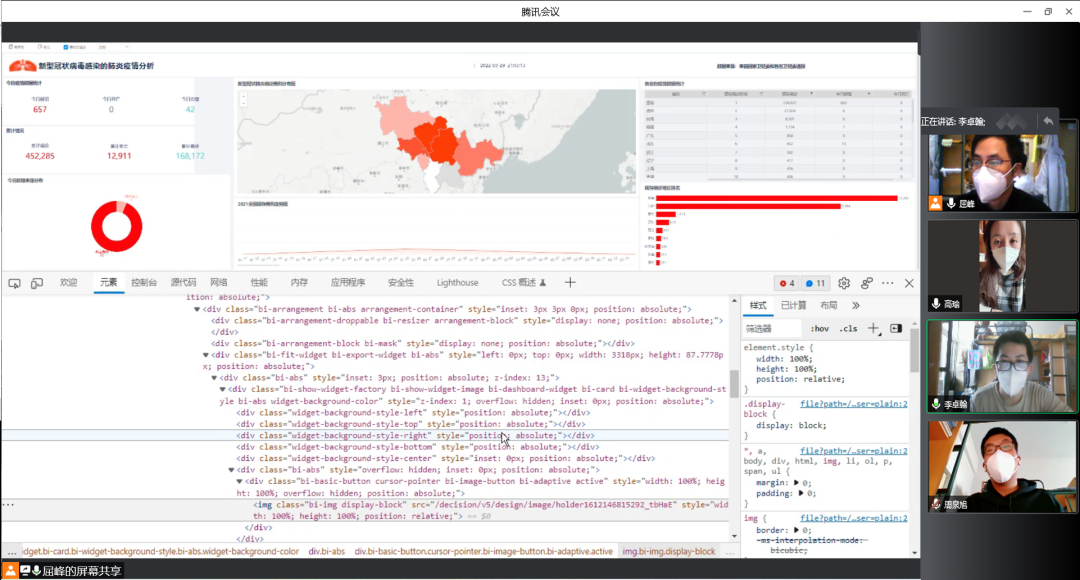Click the feedback person icon in DevTools
This screenshot has width=1080, height=580.
click(866, 283)
